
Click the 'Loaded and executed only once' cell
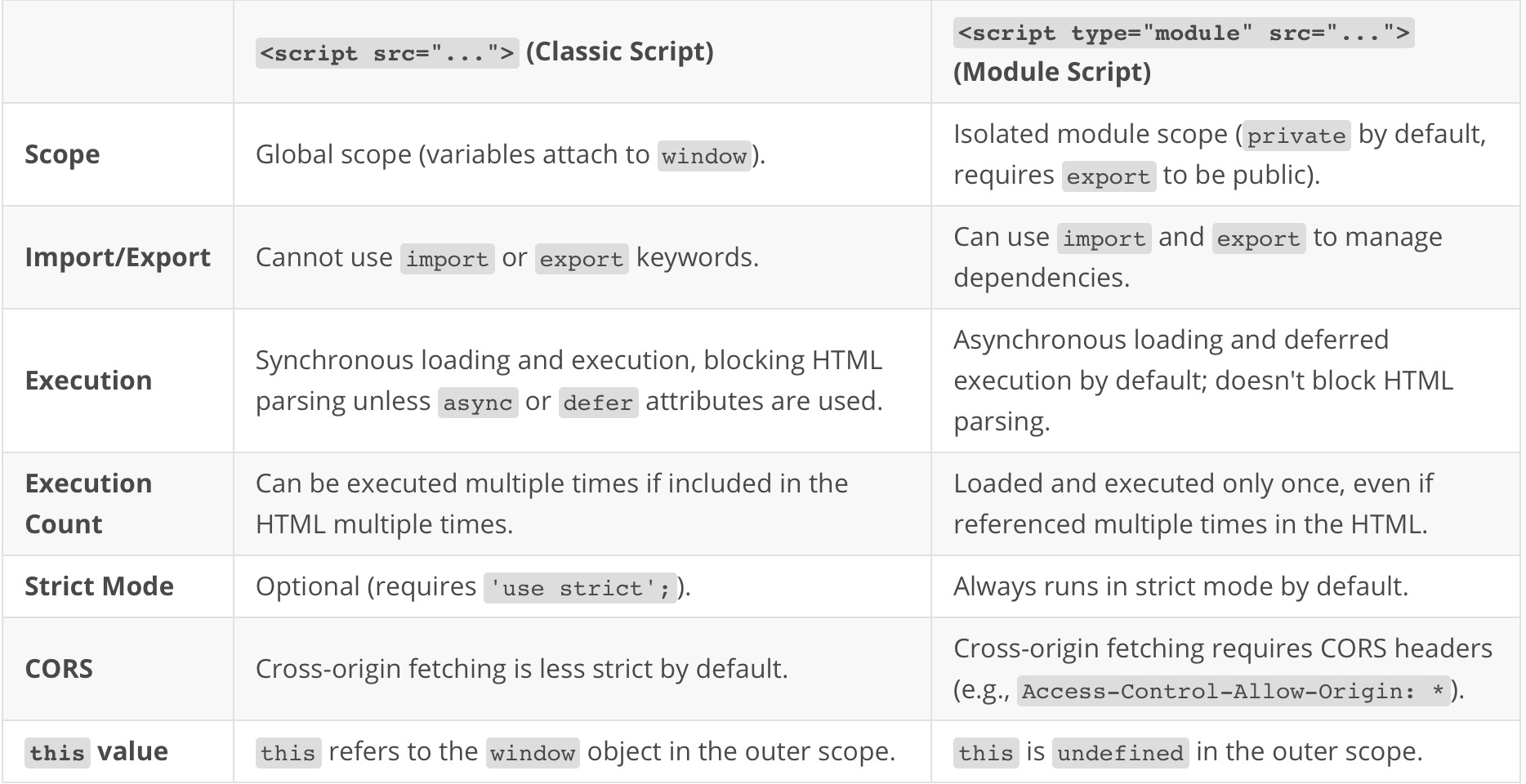coord(1192,503)
